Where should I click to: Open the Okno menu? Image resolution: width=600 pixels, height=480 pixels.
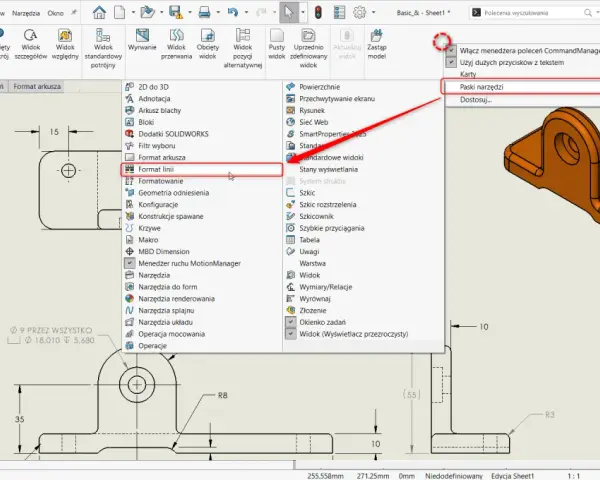click(x=55, y=13)
